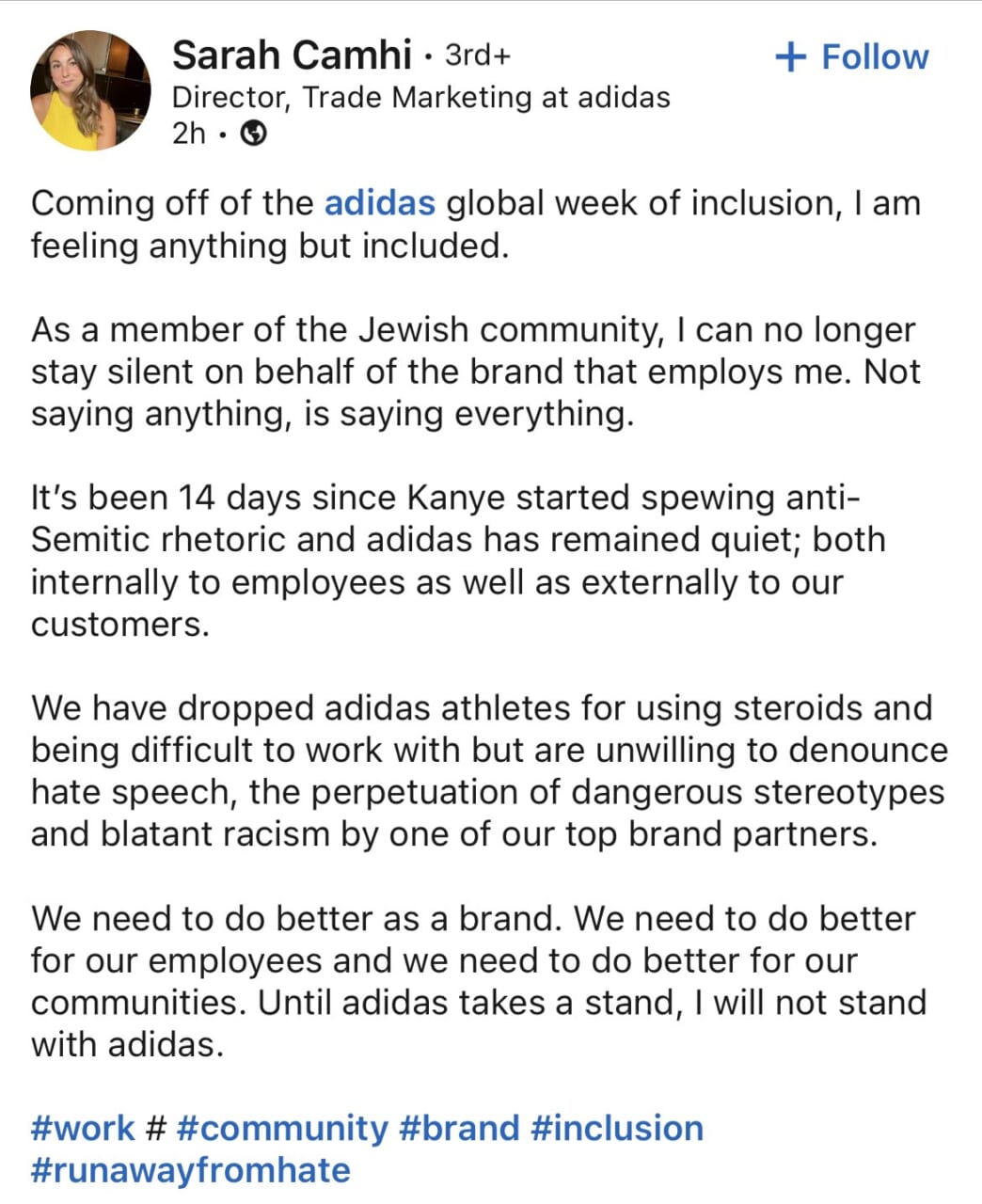The width and height of the screenshot is (982, 1204).
Task: Select the #brand hashtag
Action: [459, 1128]
